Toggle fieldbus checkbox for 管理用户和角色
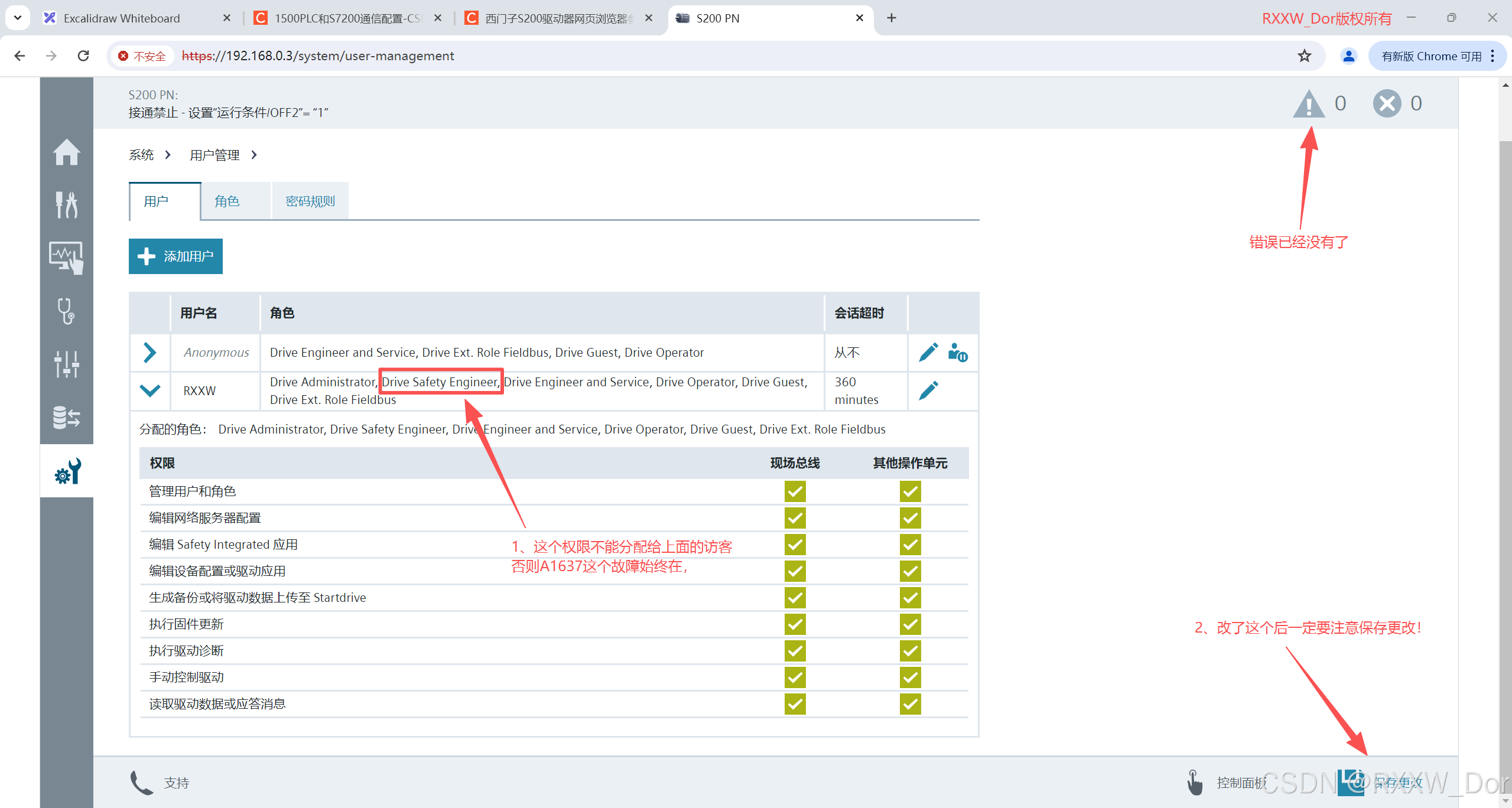1512x808 pixels. click(x=795, y=491)
